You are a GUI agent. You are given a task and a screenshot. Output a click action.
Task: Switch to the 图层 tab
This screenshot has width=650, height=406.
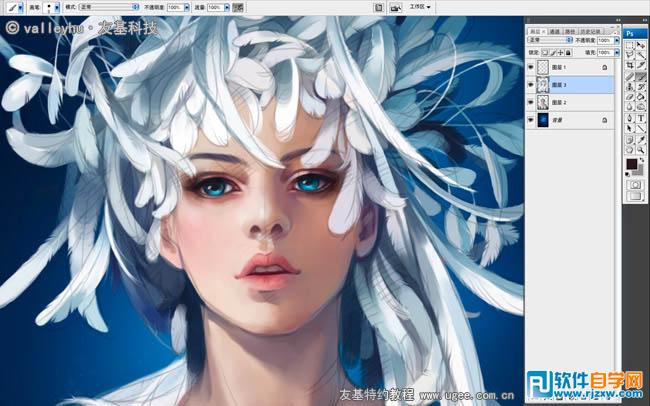(535, 32)
